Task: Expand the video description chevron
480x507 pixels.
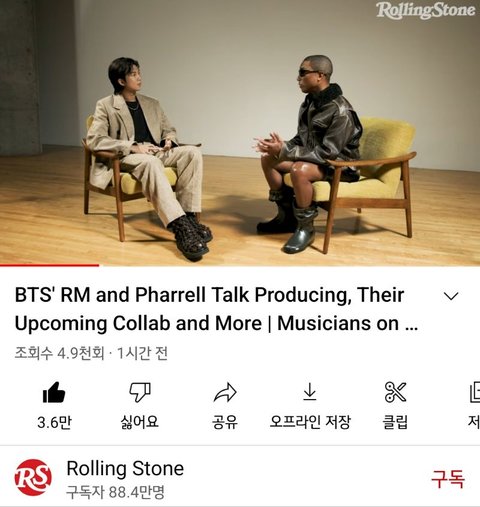Action: click(x=451, y=296)
